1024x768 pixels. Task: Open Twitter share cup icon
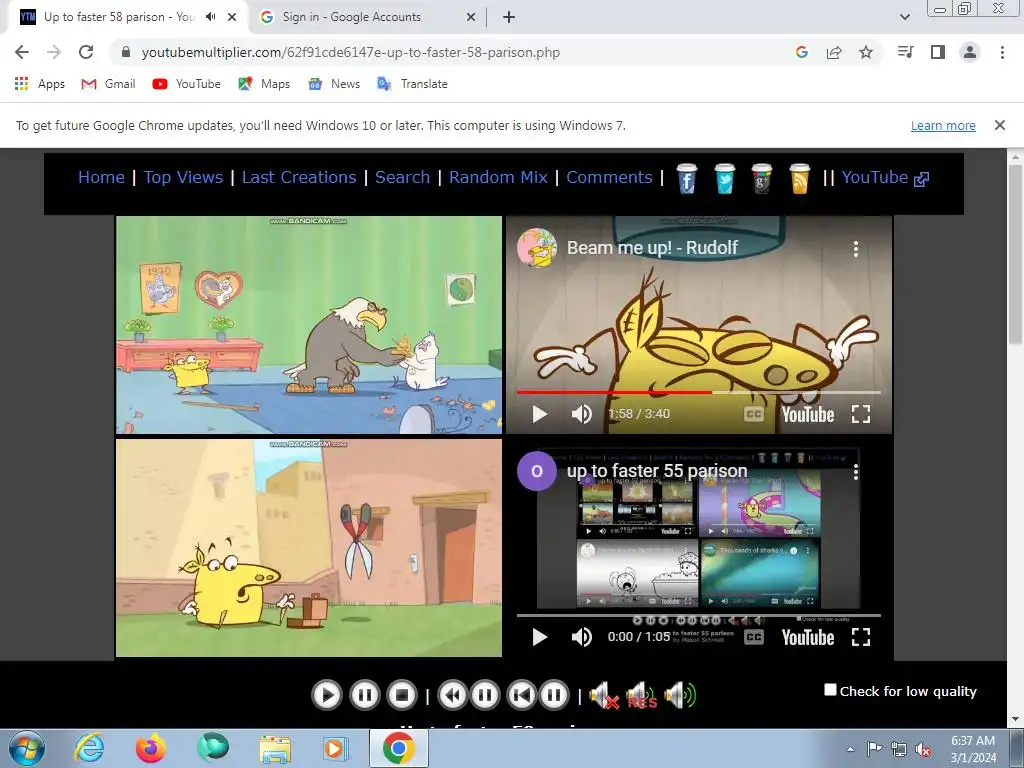(x=724, y=178)
